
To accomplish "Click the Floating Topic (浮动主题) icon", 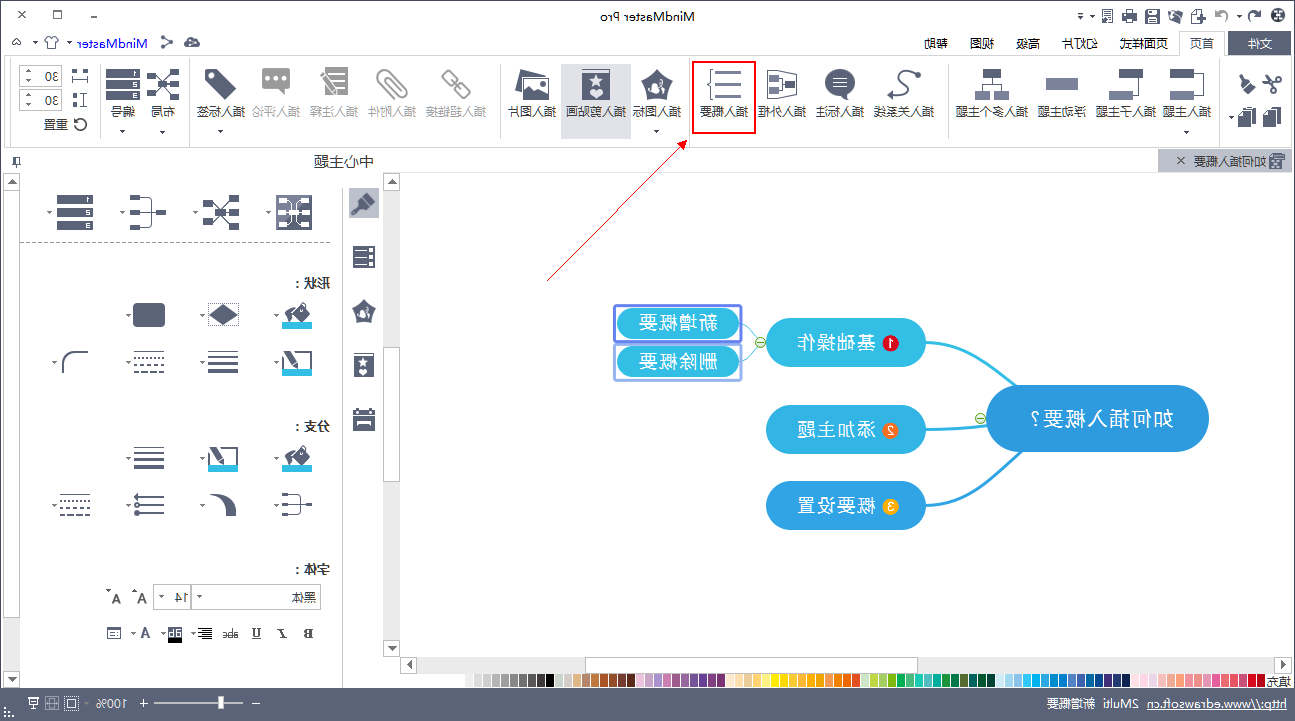I will 1061,85.
